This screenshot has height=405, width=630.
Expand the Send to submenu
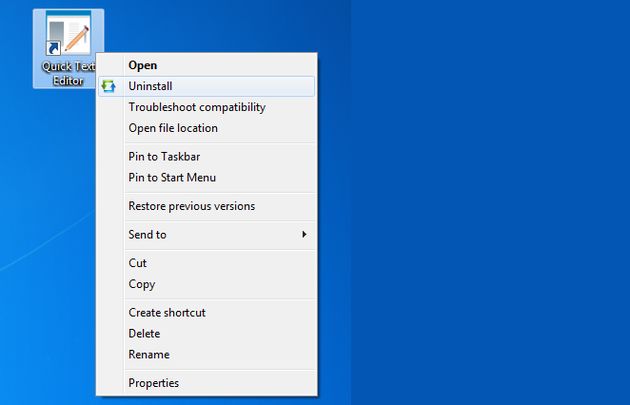206,235
